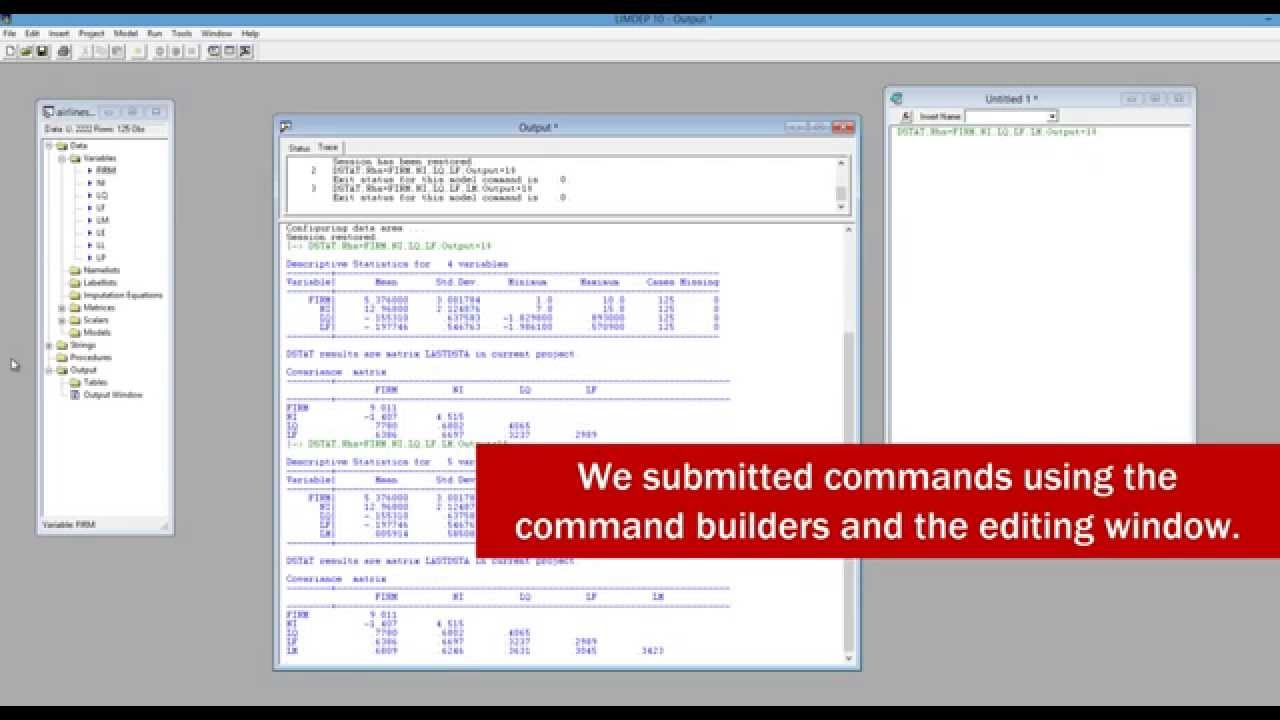Viewport: 1280px width, 720px height.
Task: Click the Output results pane vertical scrollbar
Action: point(849,443)
